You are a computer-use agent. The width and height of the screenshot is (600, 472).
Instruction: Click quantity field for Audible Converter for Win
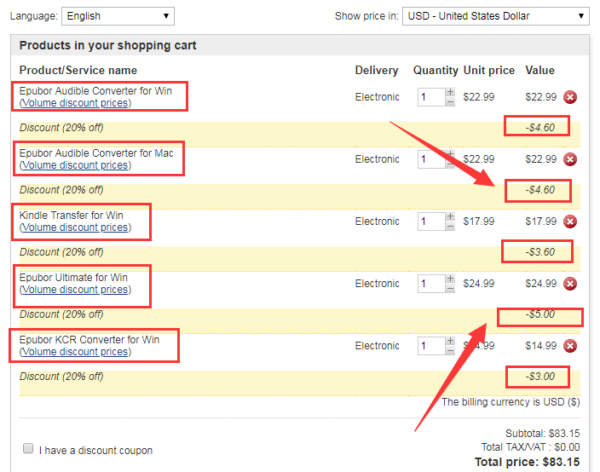click(x=432, y=97)
